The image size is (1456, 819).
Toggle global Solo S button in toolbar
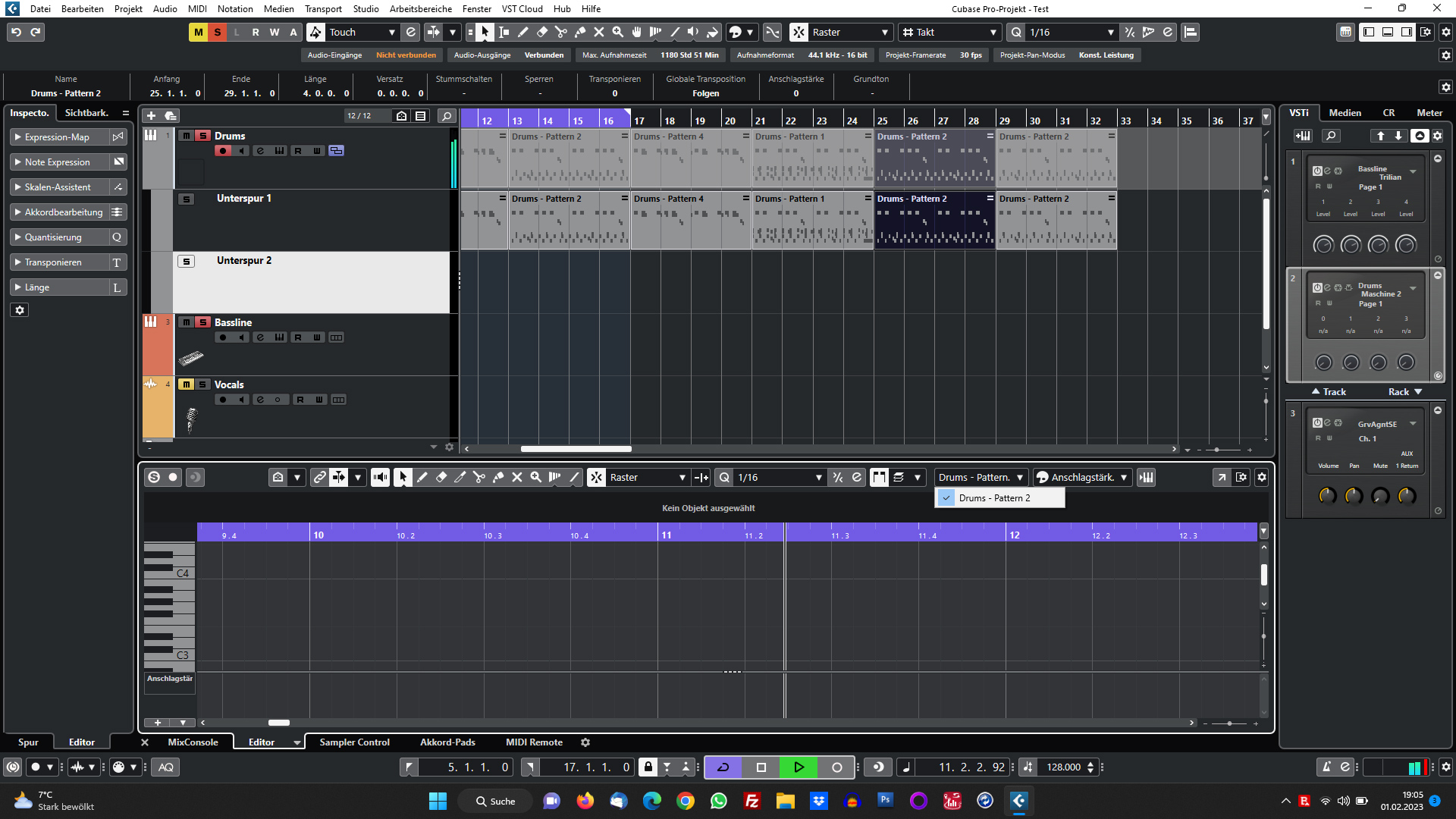point(218,32)
